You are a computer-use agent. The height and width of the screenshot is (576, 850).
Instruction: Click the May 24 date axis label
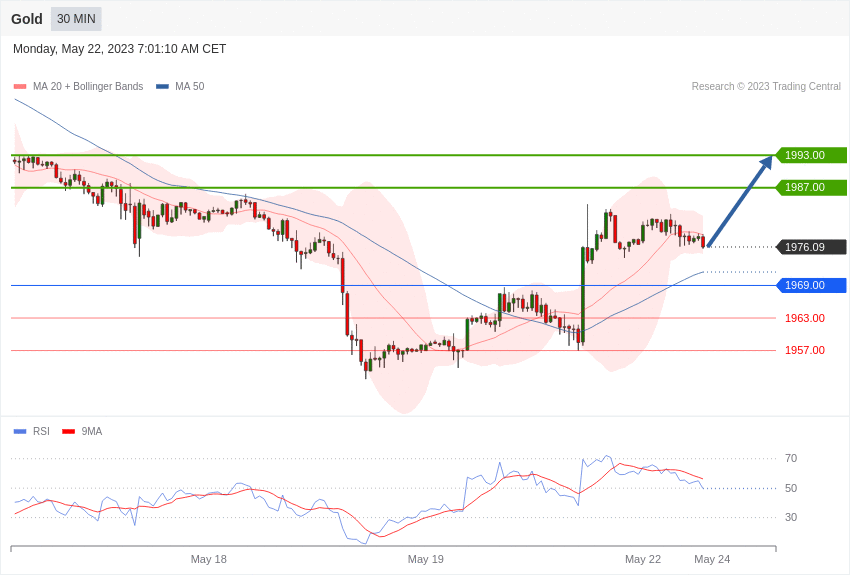click(712, 559)
